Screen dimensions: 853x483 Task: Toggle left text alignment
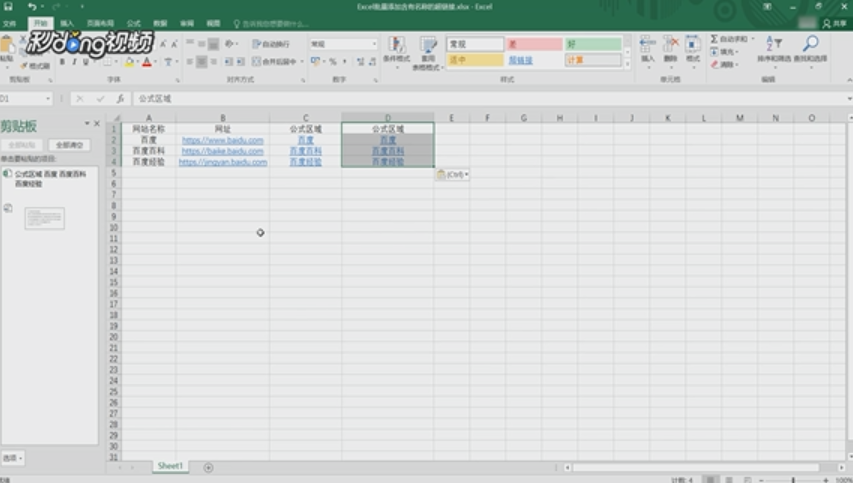tap(190, 61)
